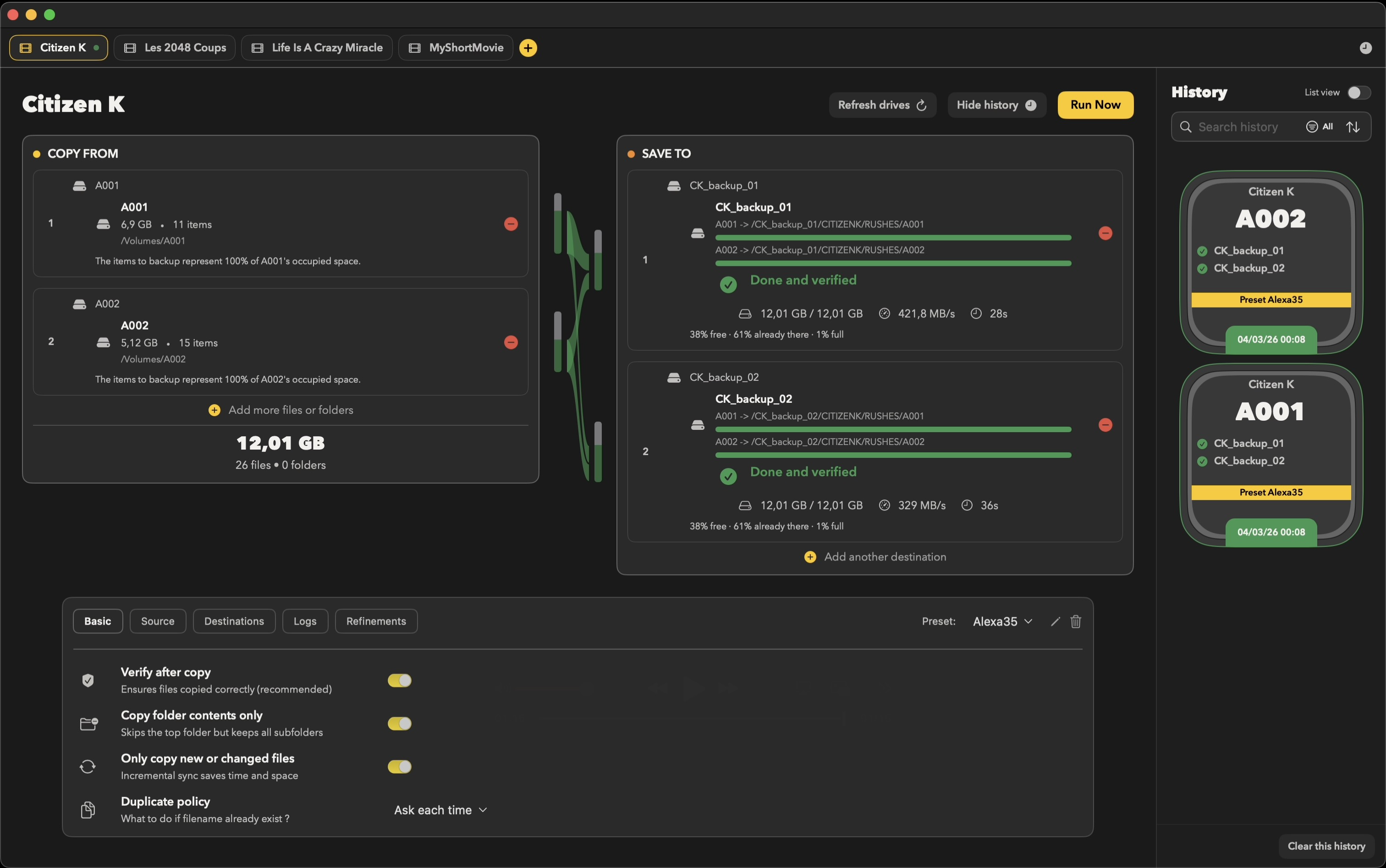Open the All history filter menu

tap(1320, 127)
